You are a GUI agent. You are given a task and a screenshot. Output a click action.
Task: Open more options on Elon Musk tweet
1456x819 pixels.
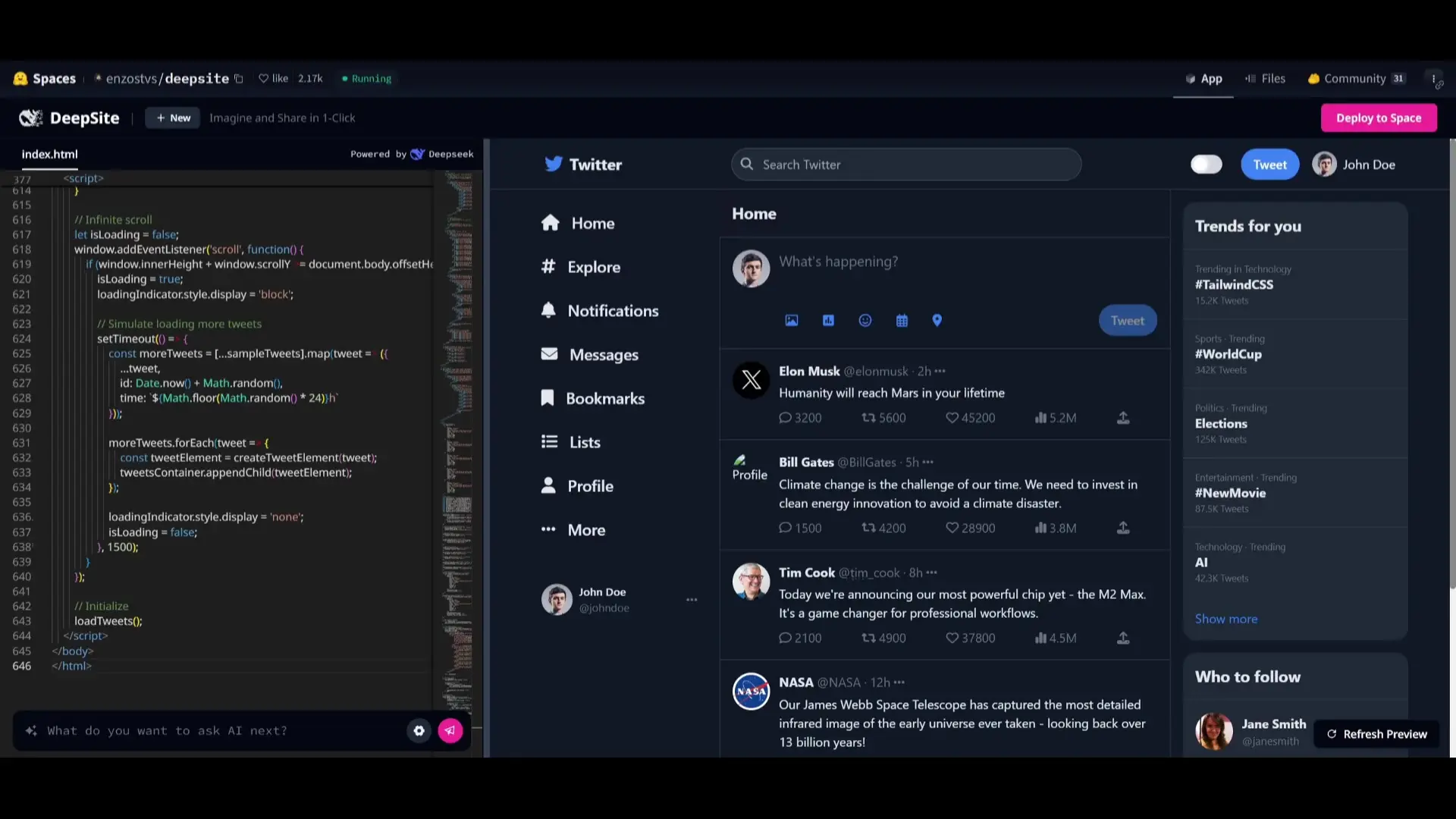(940, 372)
